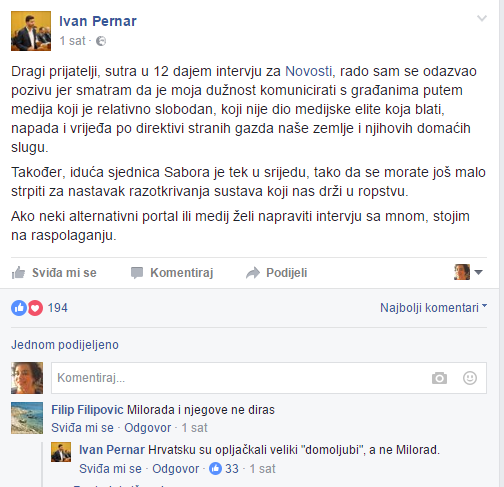Like Ivan Pernar's reply comment
The image size is (504, 487).
[x=110, y=469]
